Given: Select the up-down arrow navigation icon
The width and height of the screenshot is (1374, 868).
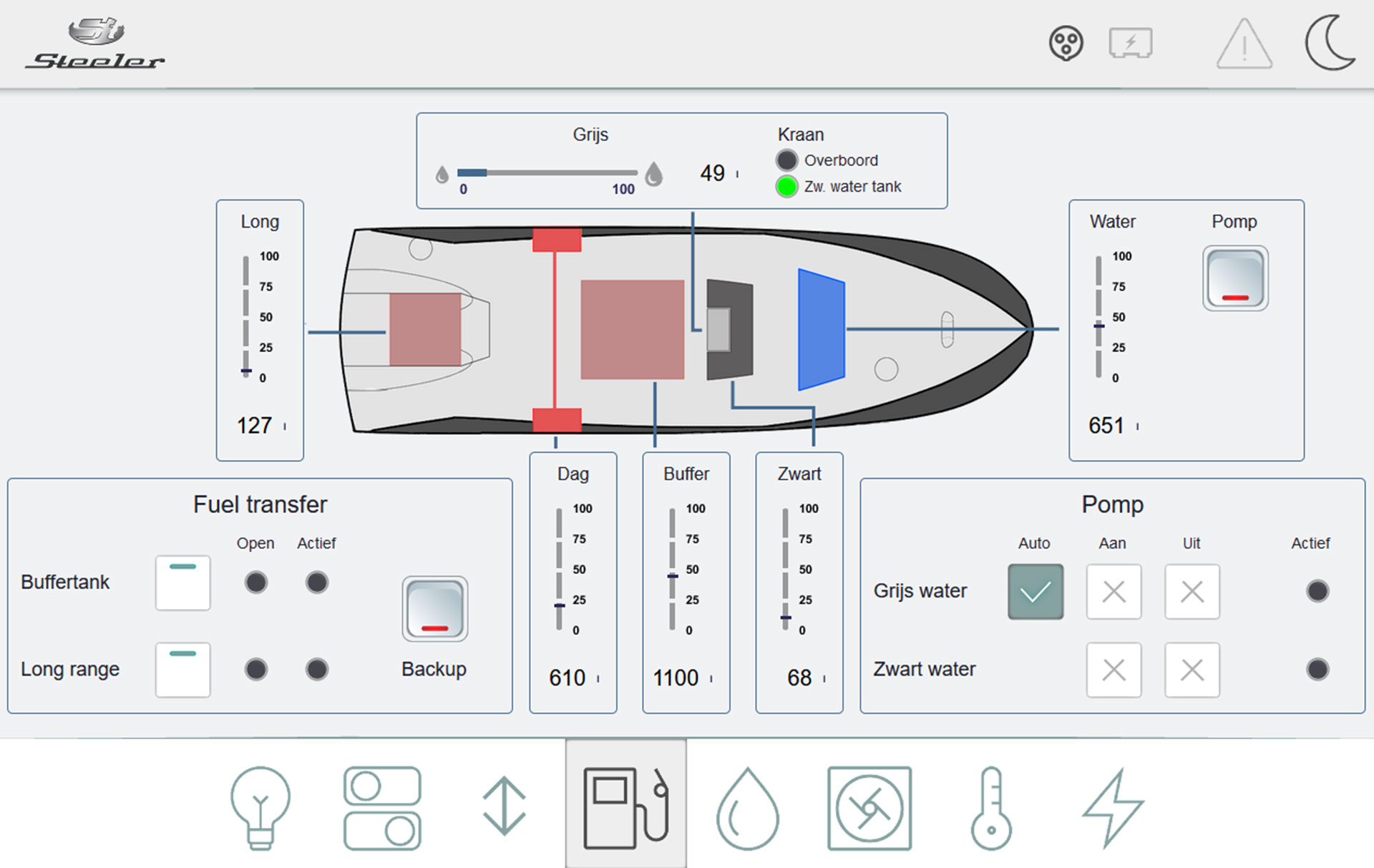Looking at the screenshot, I should click(504, 806).
